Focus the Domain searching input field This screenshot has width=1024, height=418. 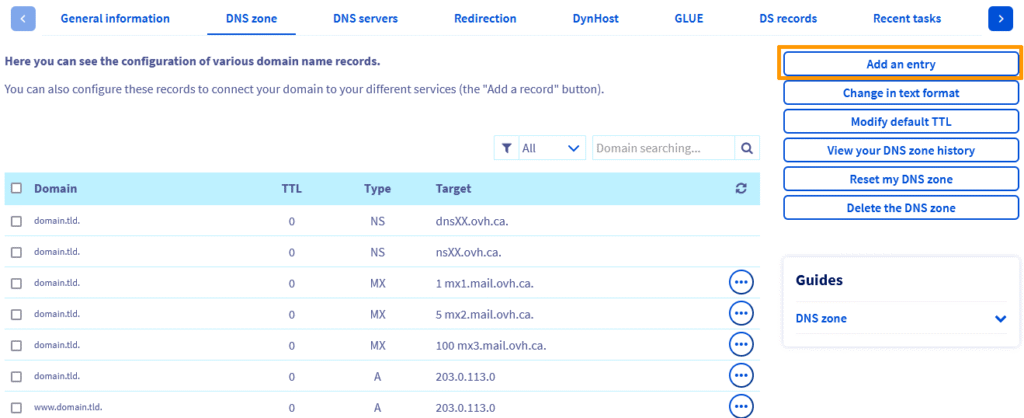(x=663, y=148)
